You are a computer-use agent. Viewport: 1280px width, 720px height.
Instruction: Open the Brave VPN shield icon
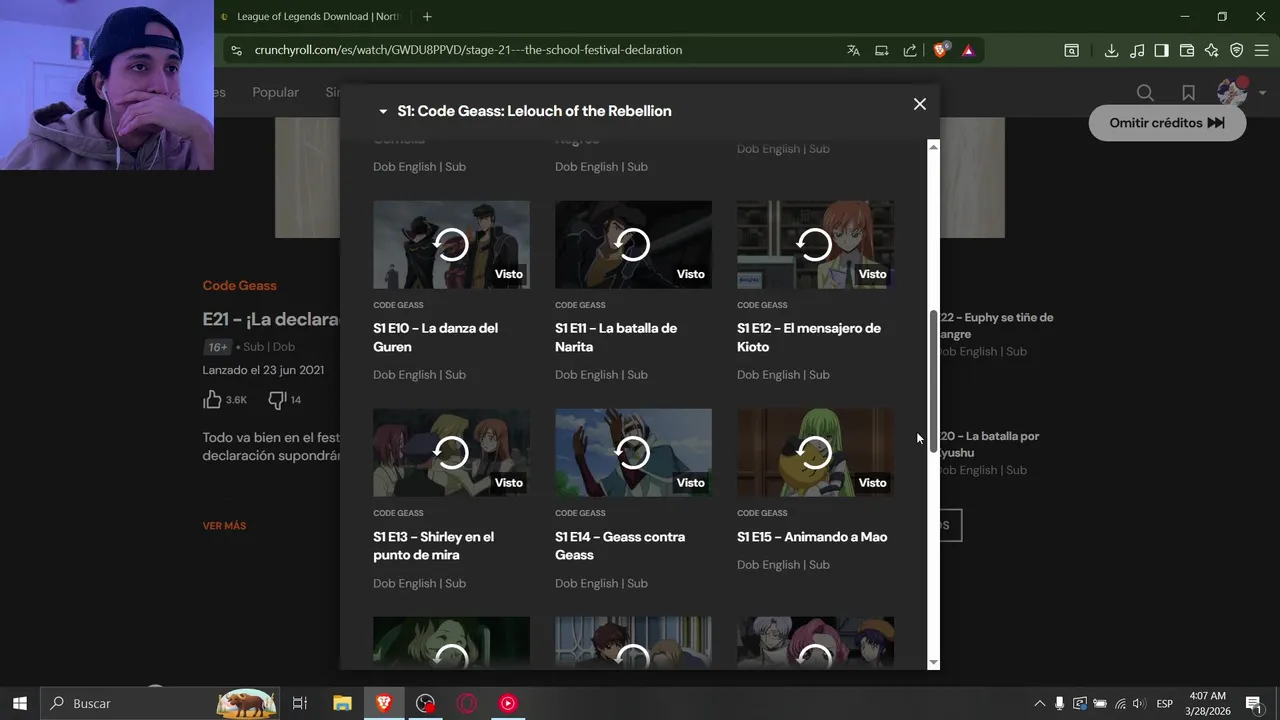1237,50
